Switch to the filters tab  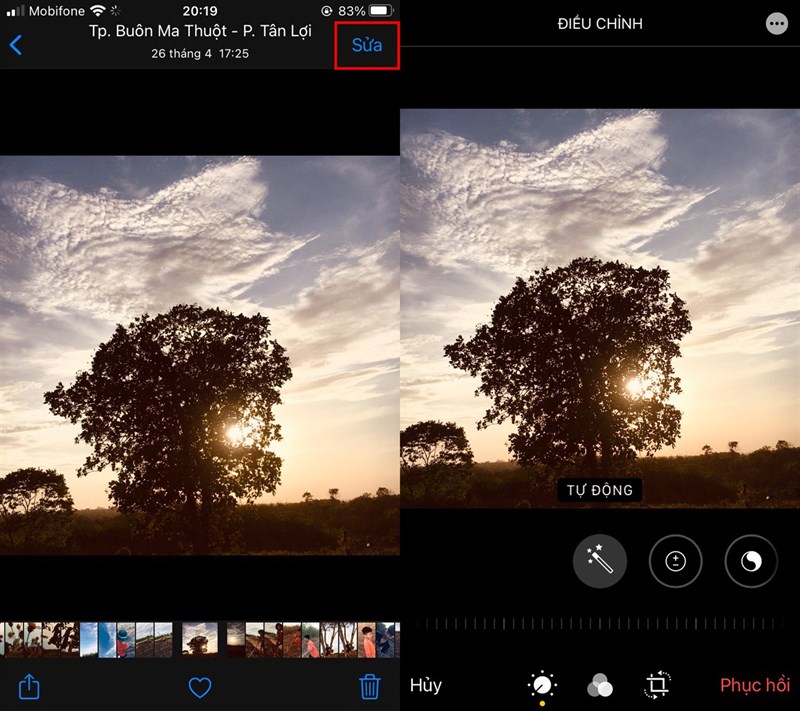[x=600, y=685]
